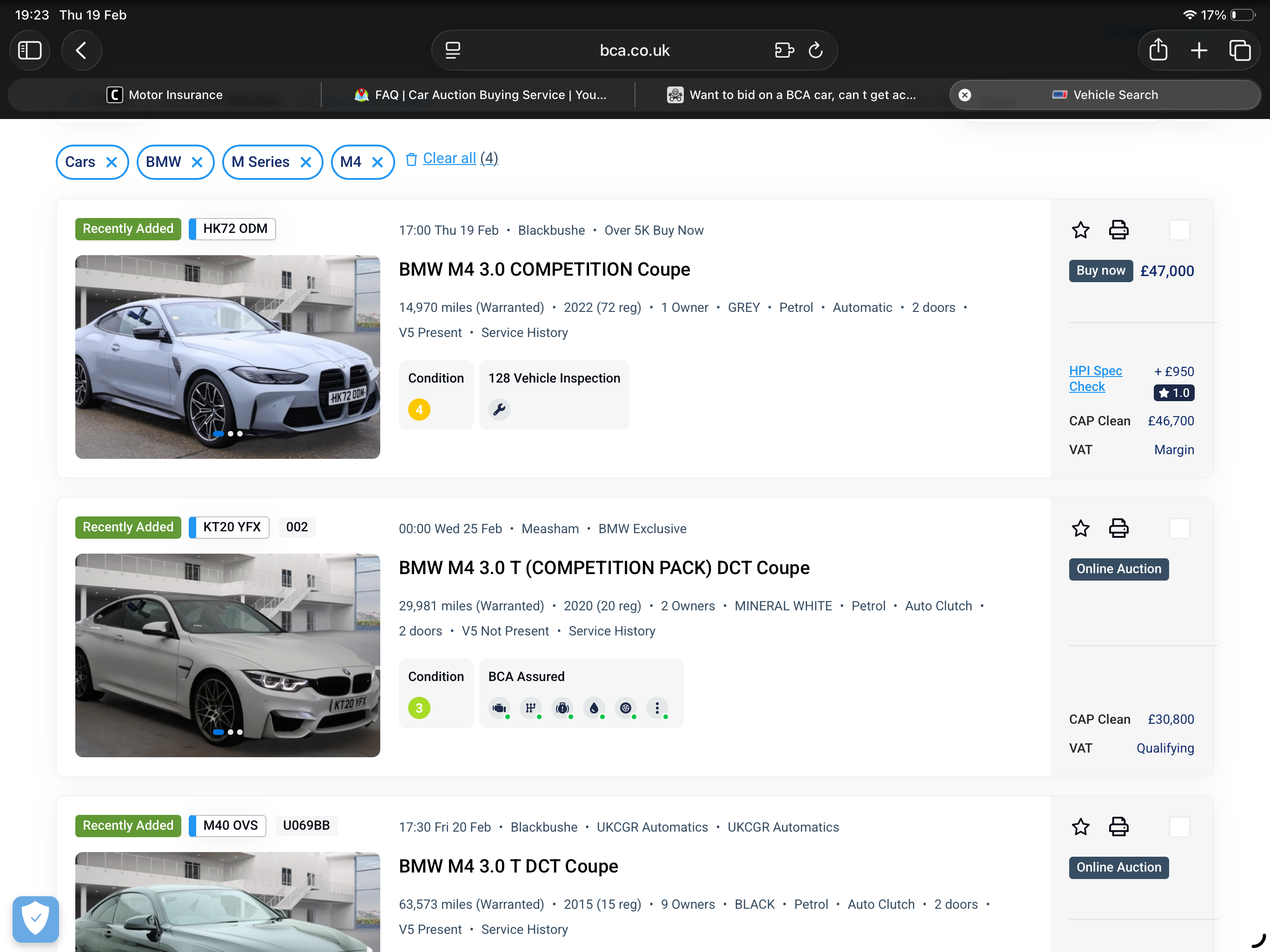Open the BCA Assured more-options dots icon
This screenshot has height=952, width=1270.
[657, 708]
